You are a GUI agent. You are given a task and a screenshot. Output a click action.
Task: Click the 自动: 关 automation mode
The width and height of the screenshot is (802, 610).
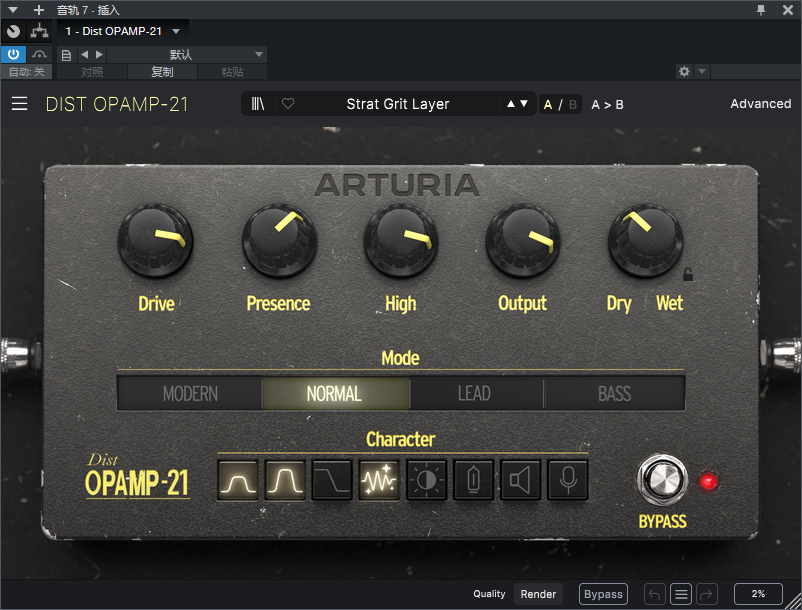click(x=26, y=72)
